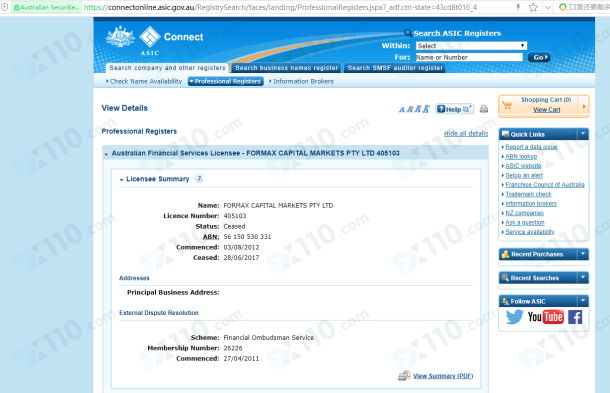Open View Cart link
Screen dimensions: 610x393
click(546, 110)
